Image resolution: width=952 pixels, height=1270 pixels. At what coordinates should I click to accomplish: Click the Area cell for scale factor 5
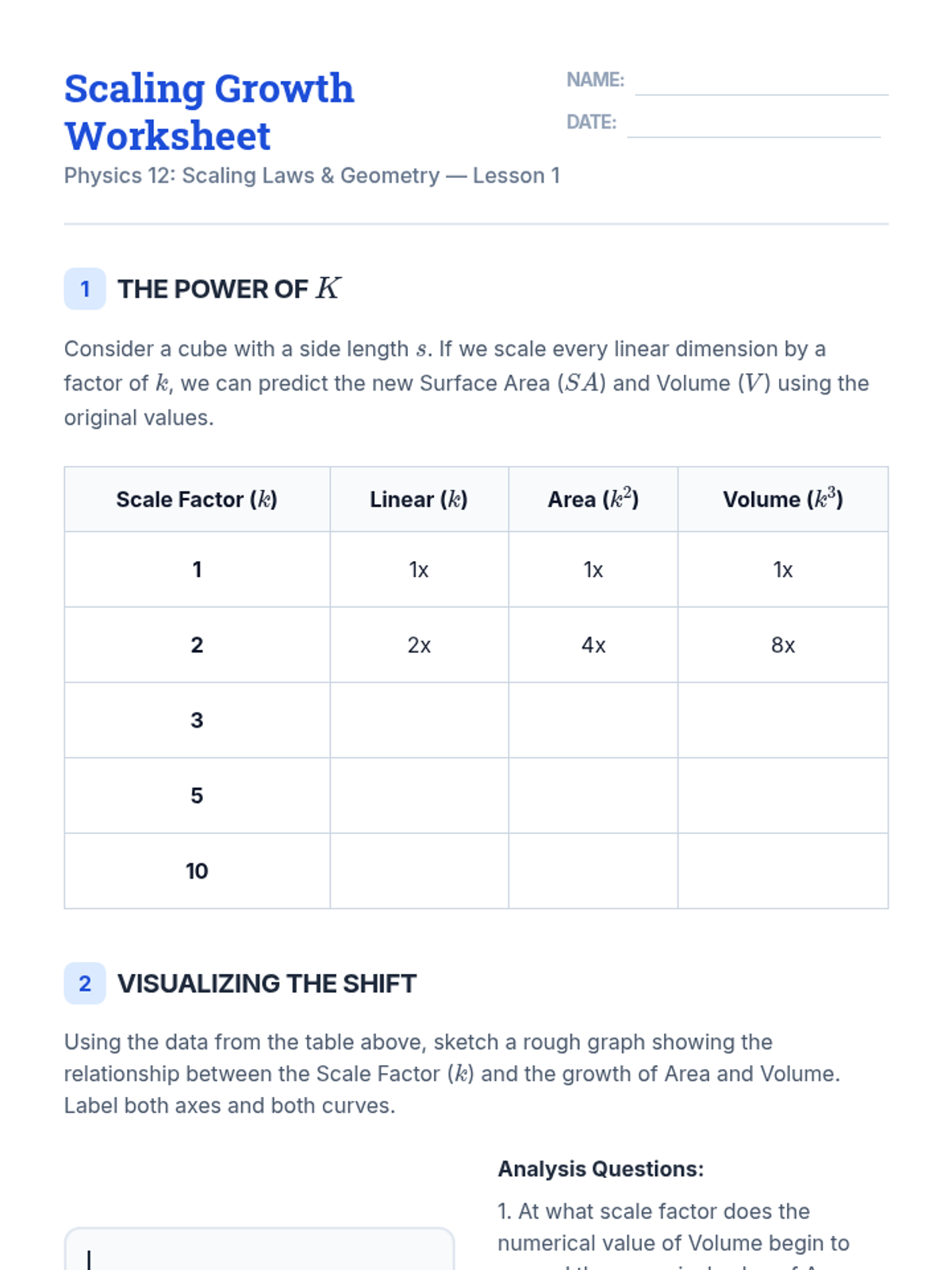point(593,795)
